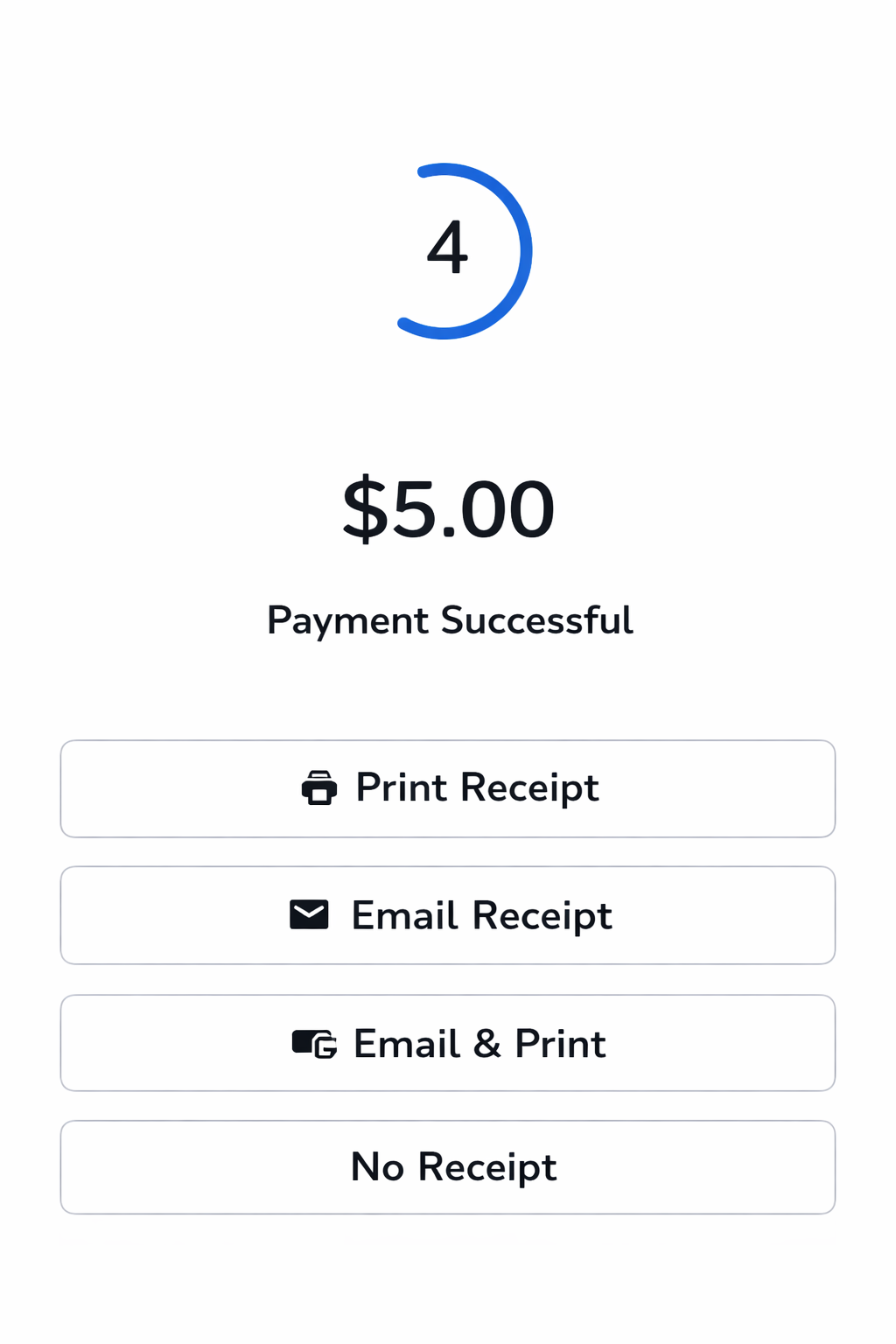Tap the printer glyph next to 'Print Receipt'
Screen dimensions: 896x1344
point(320,788)
